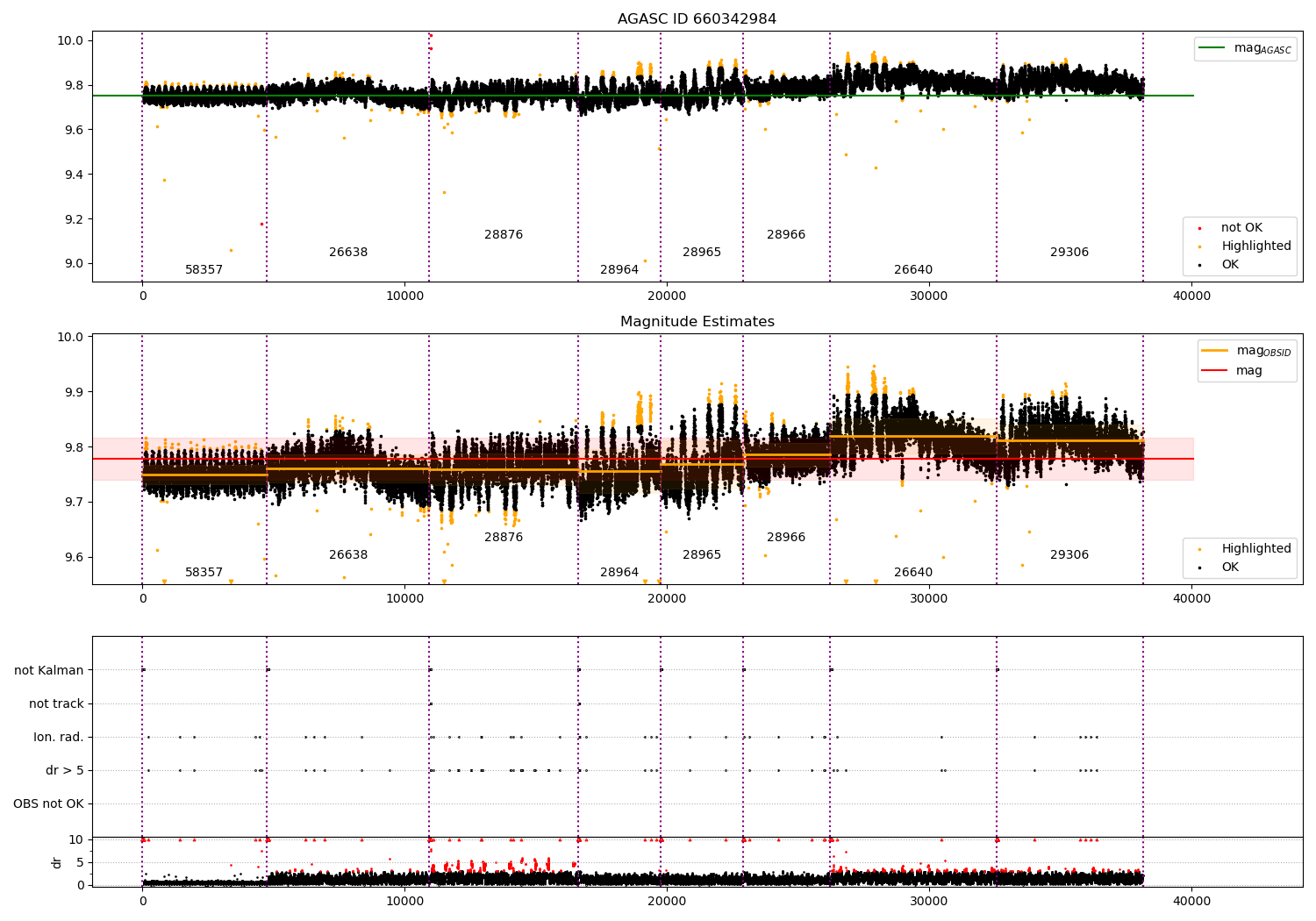Click the rotated 'dr' y-axis label
Viewport: 1316px width, 921px height.
point(57,863)
